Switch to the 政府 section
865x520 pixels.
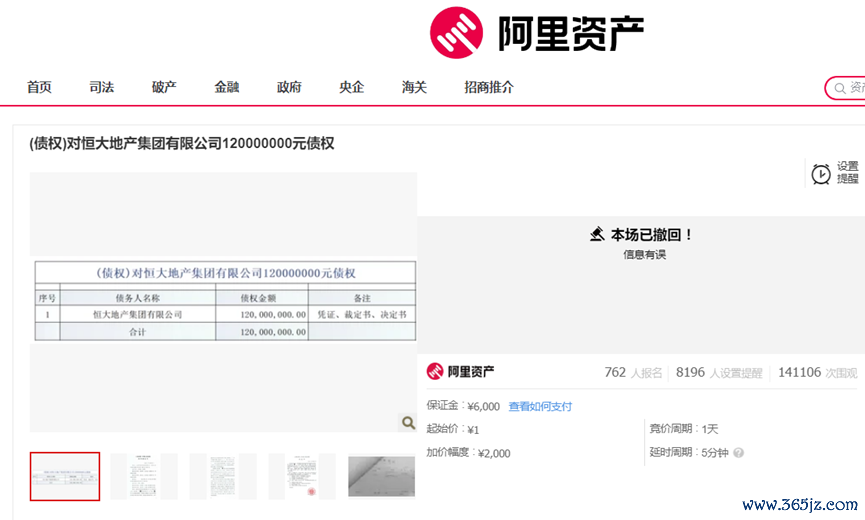click(x=289, y=87)
